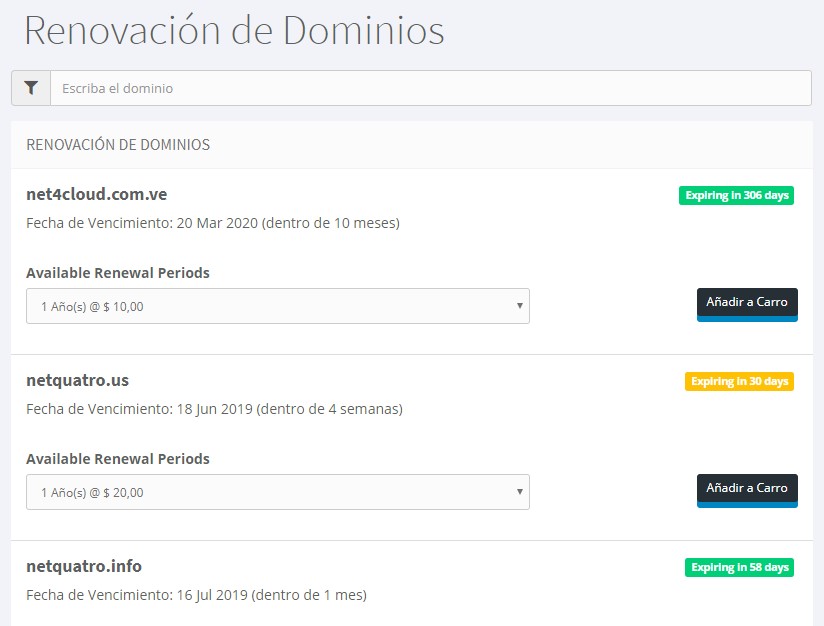Select the netquatro.info domain name
The height and width of the screenshot is (626, 824).
coord(84,566)
